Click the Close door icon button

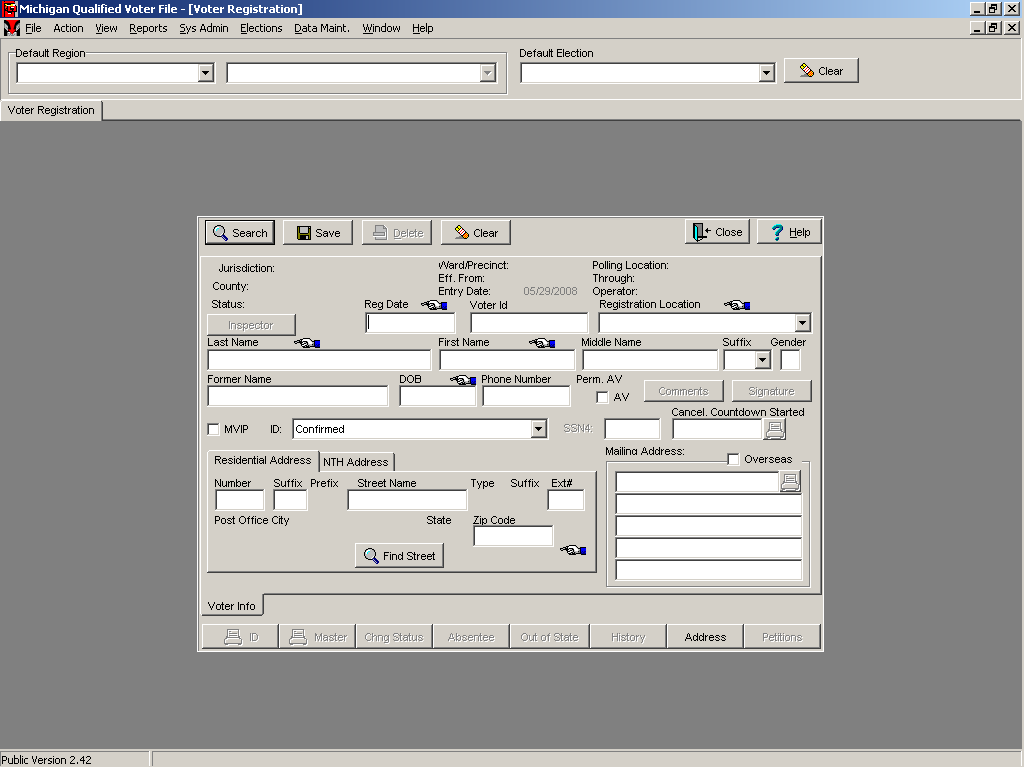(717, 232)
